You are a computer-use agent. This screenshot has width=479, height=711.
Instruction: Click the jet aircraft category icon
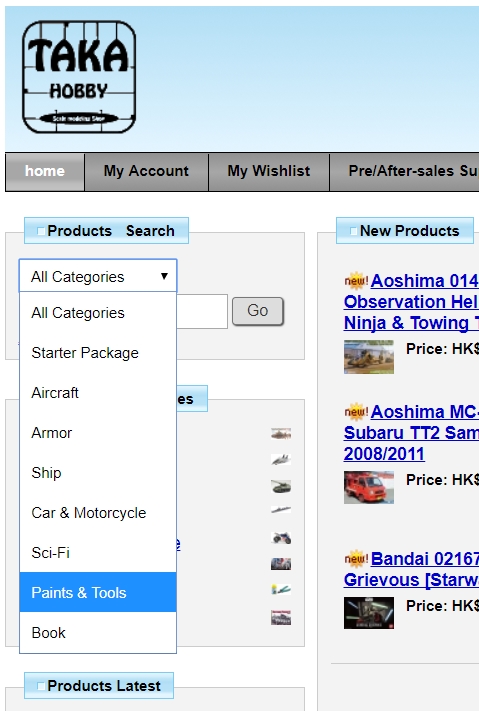point(281,460)
